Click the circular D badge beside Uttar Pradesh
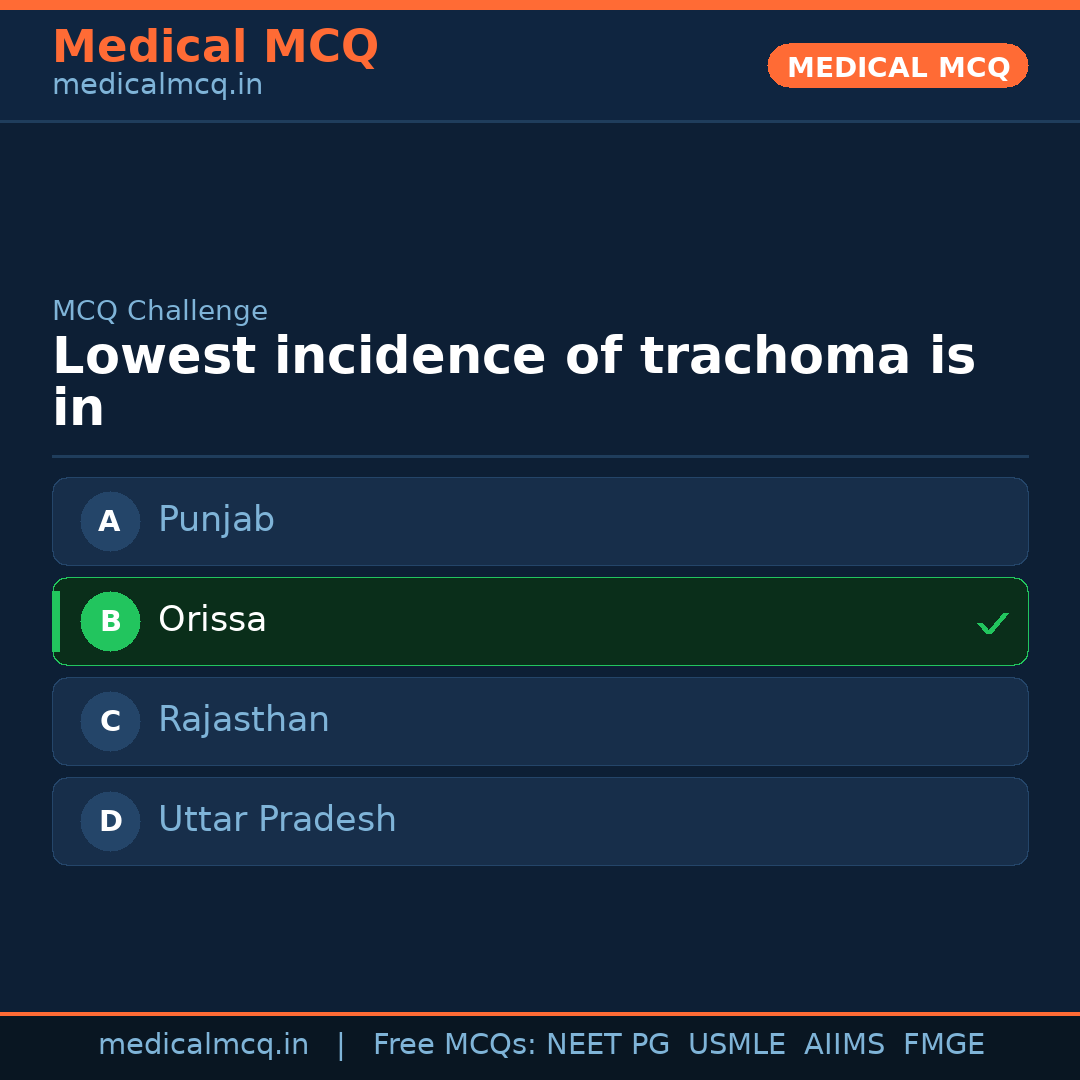1080x1080 pixels. (x=110, y=821)
